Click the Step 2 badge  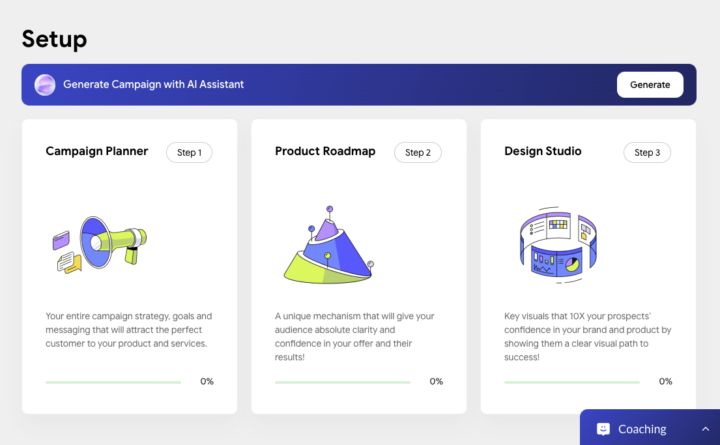pyautogui.click(x=418, y=152)
